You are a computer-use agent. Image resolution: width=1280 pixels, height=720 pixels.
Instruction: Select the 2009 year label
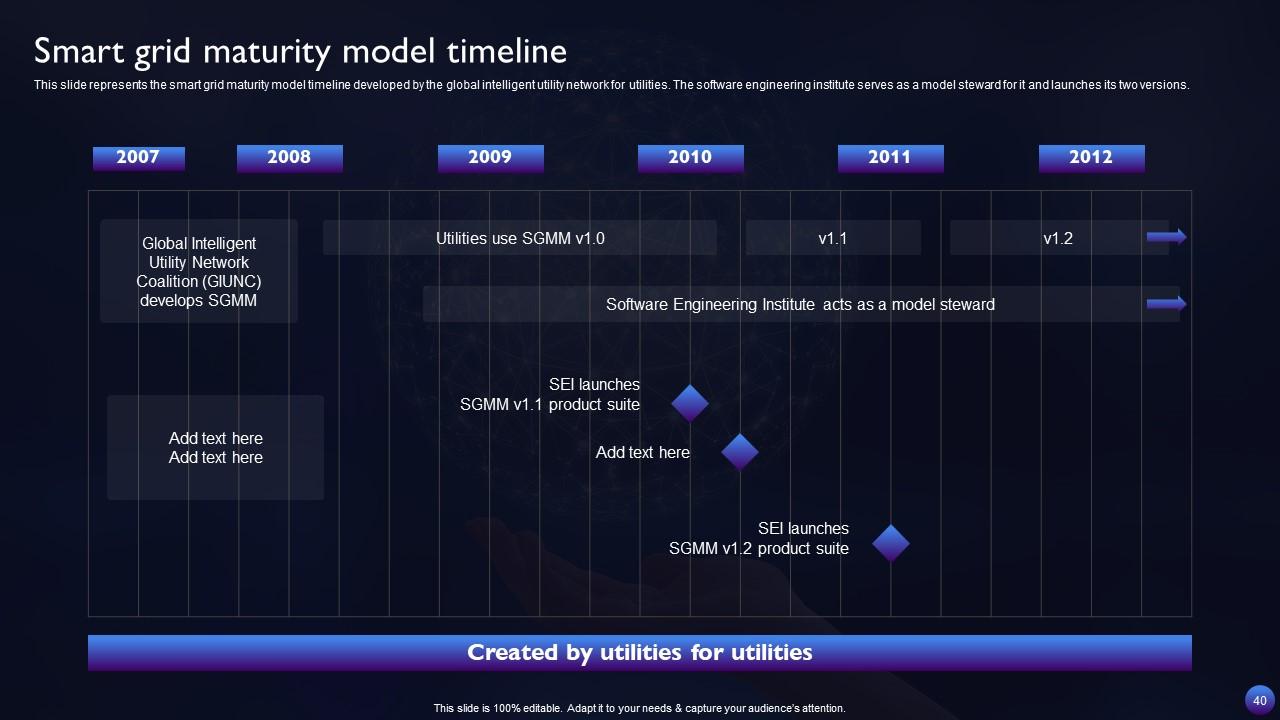click(491, 157)
